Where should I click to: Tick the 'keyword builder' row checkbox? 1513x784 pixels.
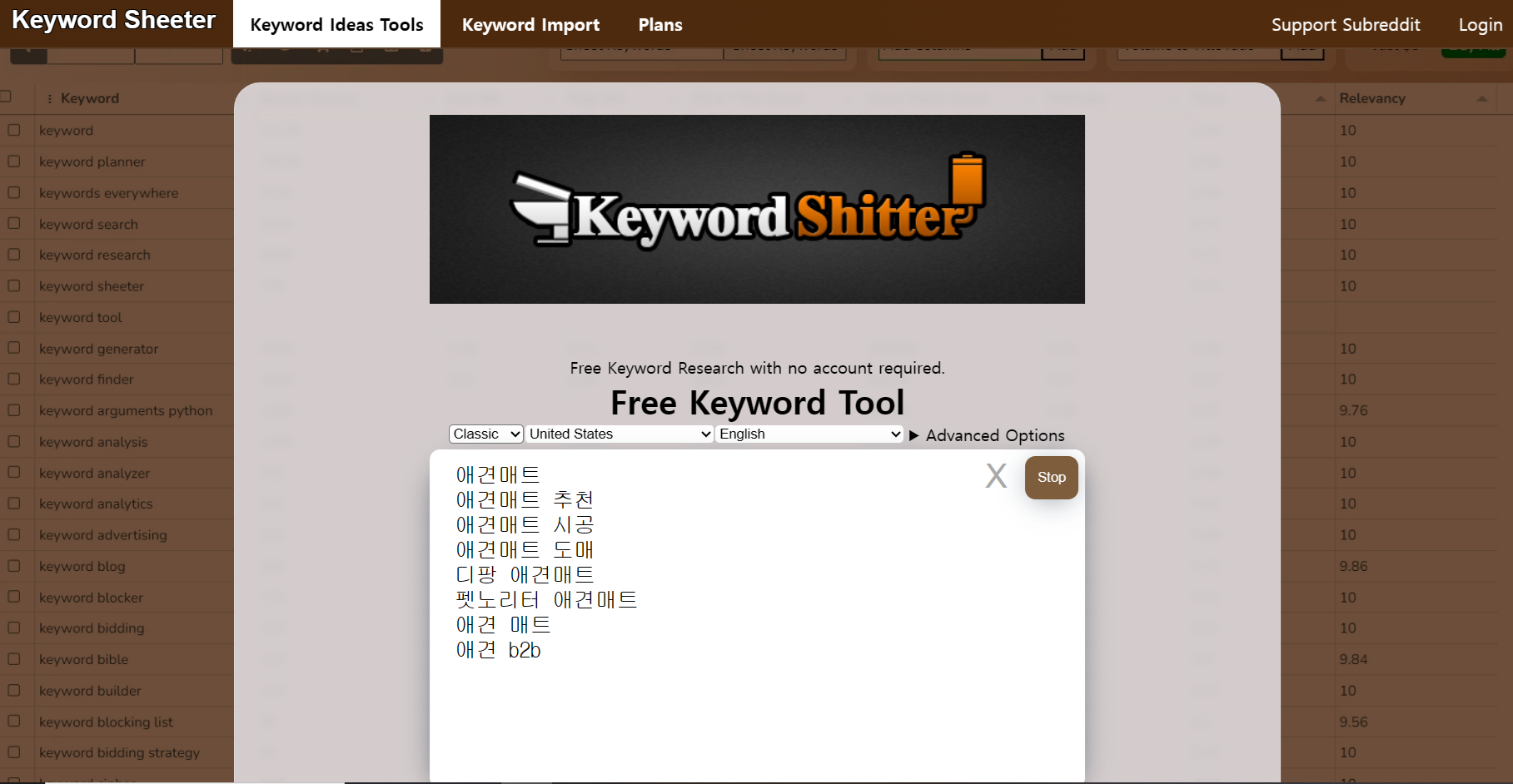[x=14, y=690]
